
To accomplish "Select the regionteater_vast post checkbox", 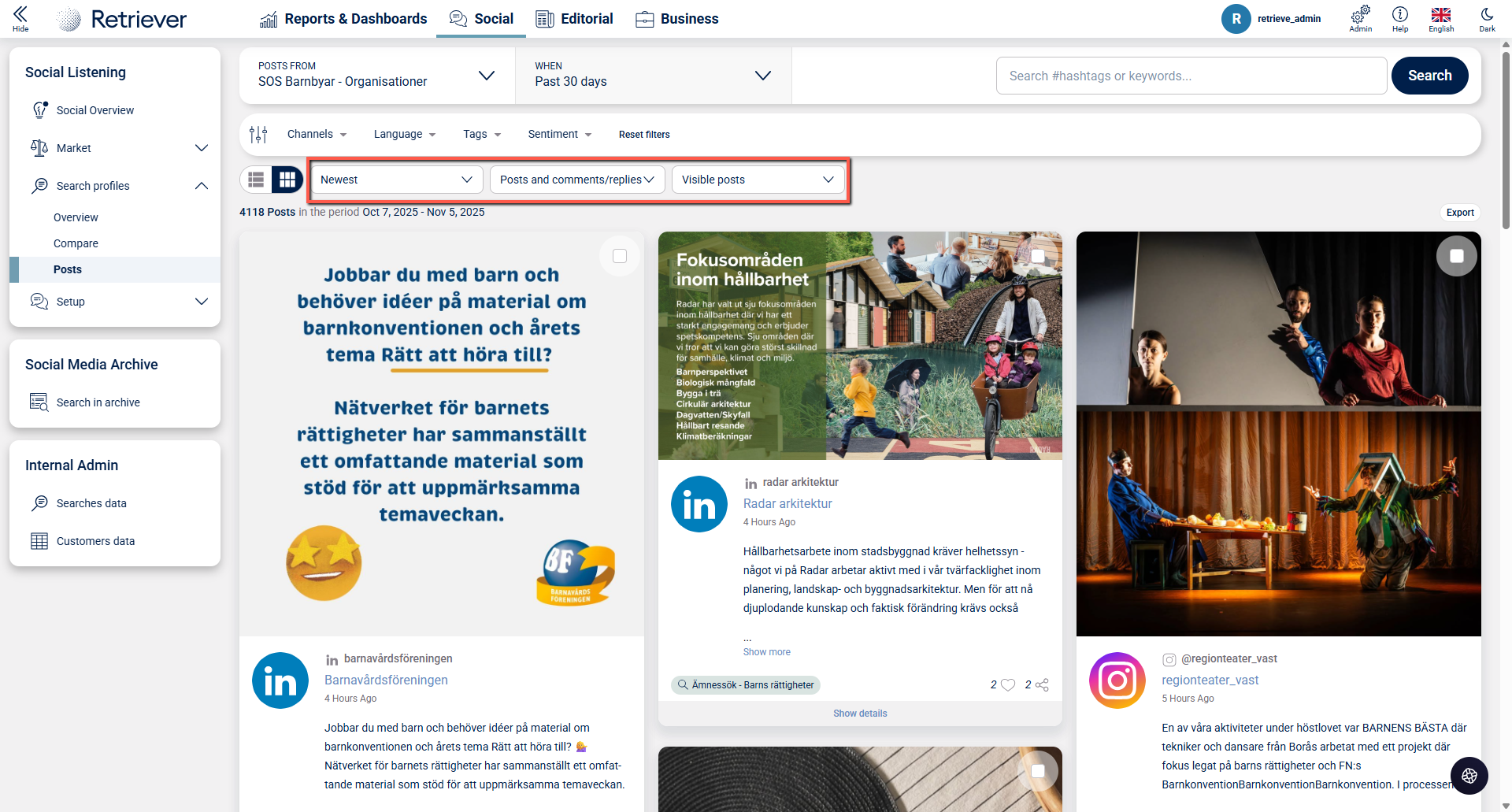I will tap(1457, 256).
